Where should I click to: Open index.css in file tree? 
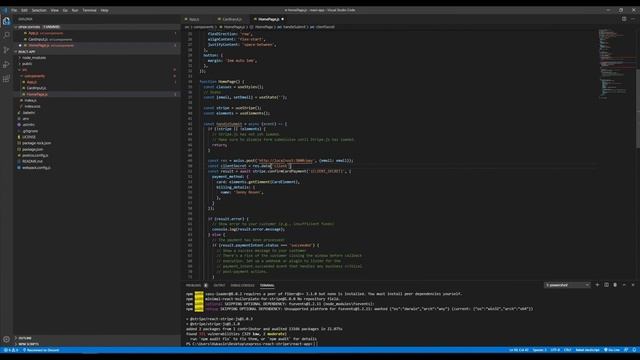click(98, 107)
